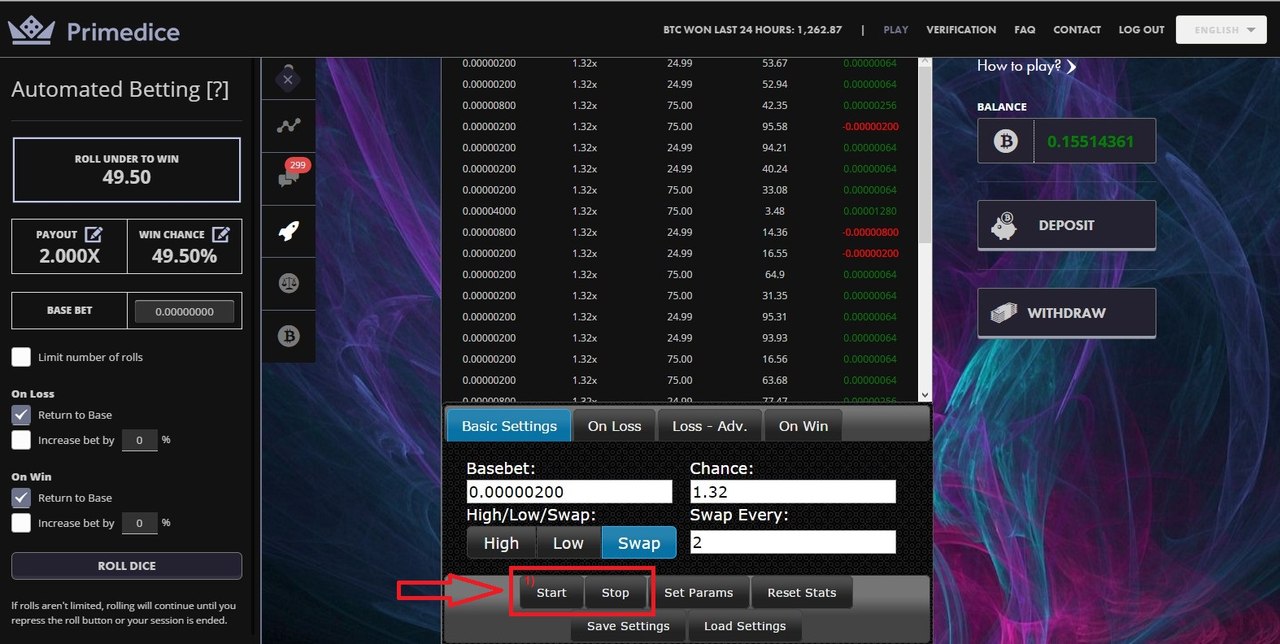This screenshot has height=644, width=1280.
Task: Click the ROLL DICE button
Action: 126,566
